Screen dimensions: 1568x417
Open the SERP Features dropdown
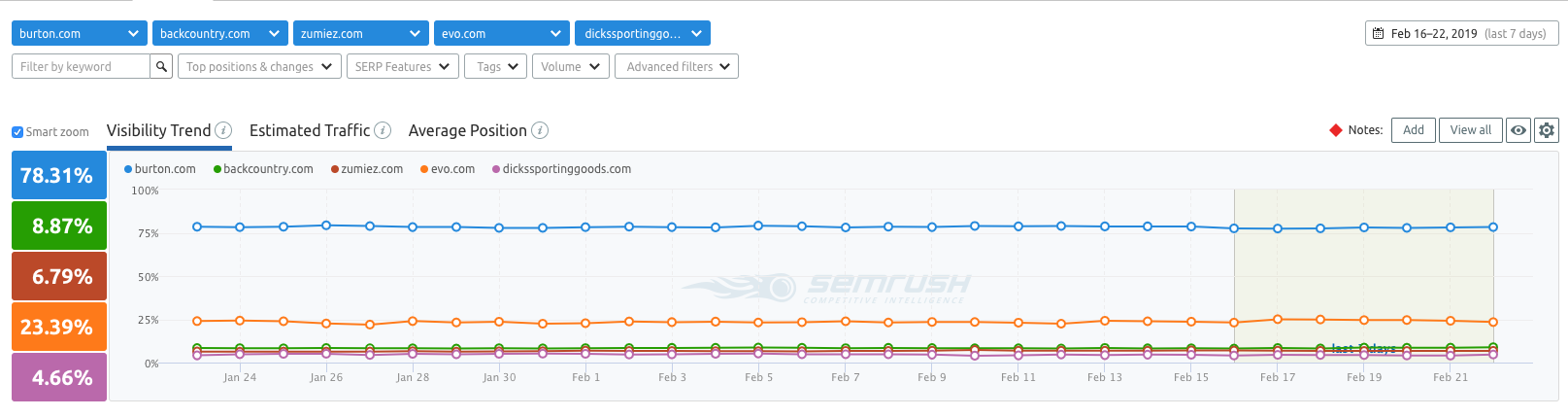coord(402,66)
